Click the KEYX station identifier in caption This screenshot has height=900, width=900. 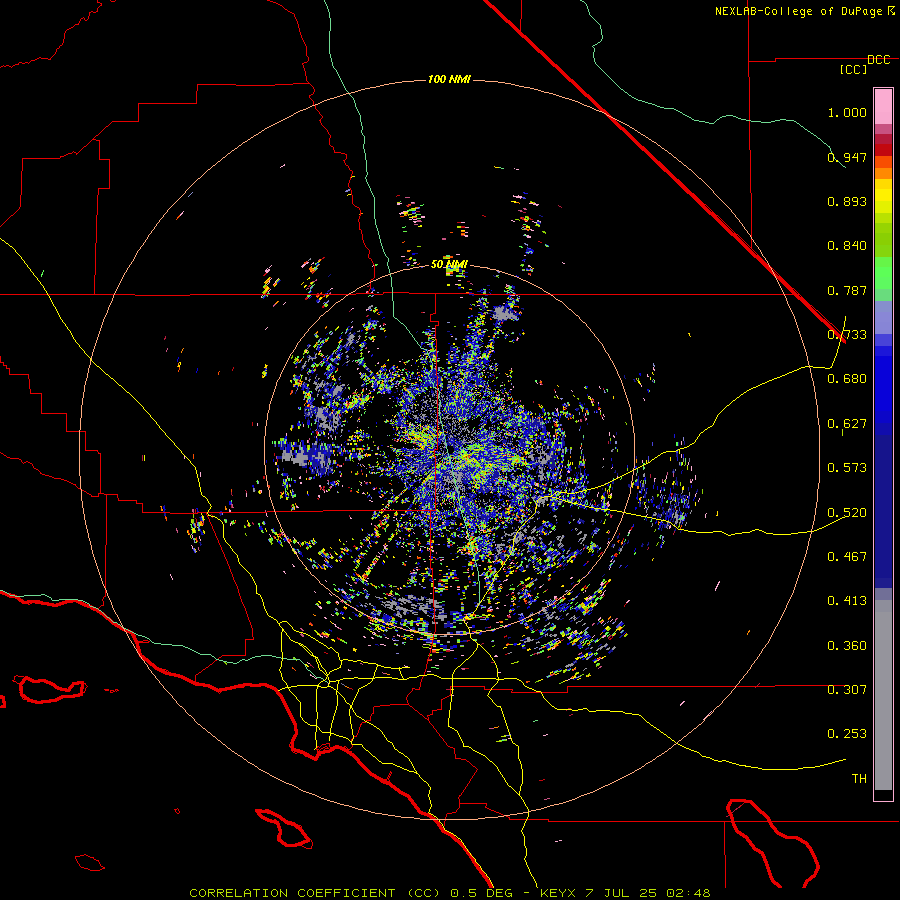coord(560,893)
